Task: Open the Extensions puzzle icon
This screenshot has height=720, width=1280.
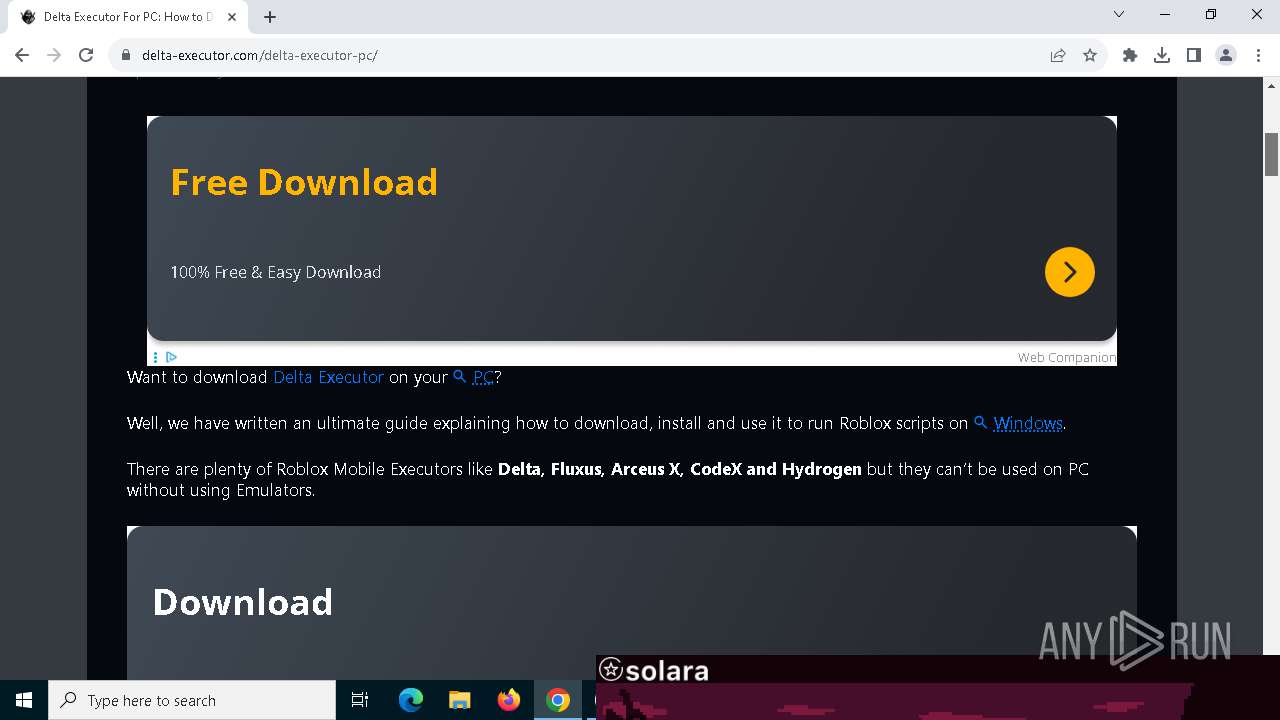Action: tap(1130, 55)
